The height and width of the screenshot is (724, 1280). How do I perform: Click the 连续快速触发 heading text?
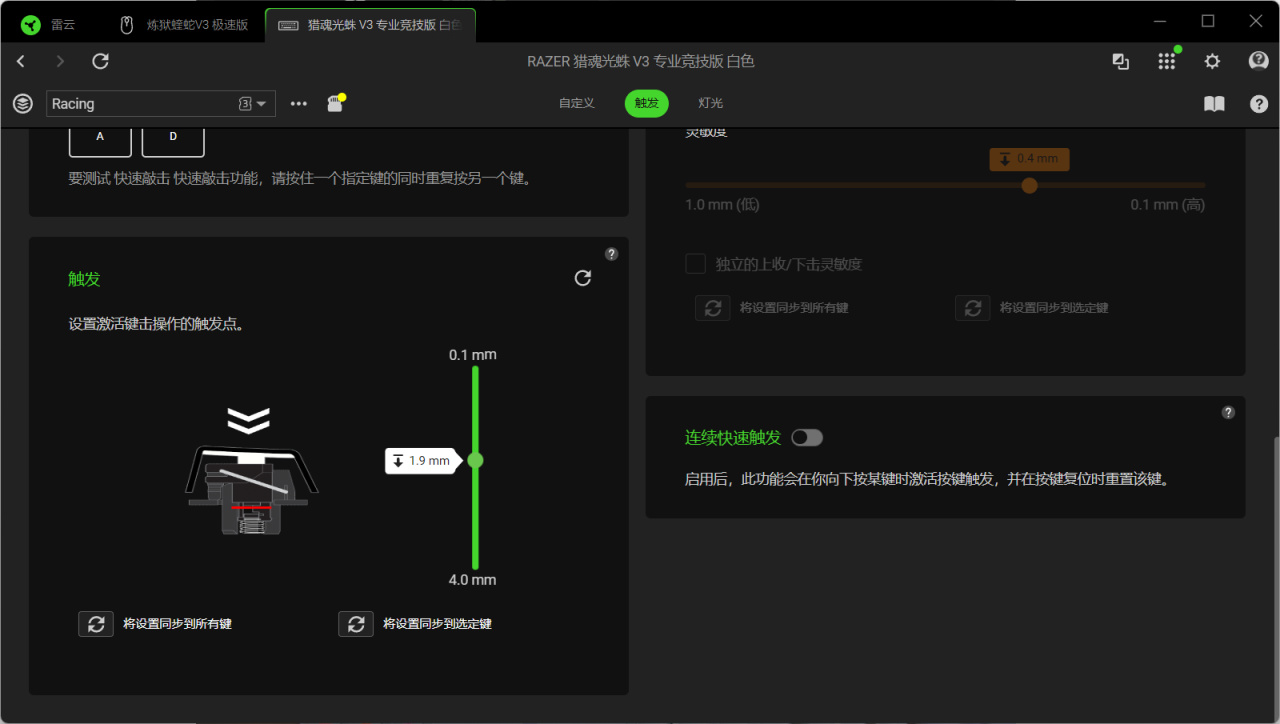[x=733, y=438]
